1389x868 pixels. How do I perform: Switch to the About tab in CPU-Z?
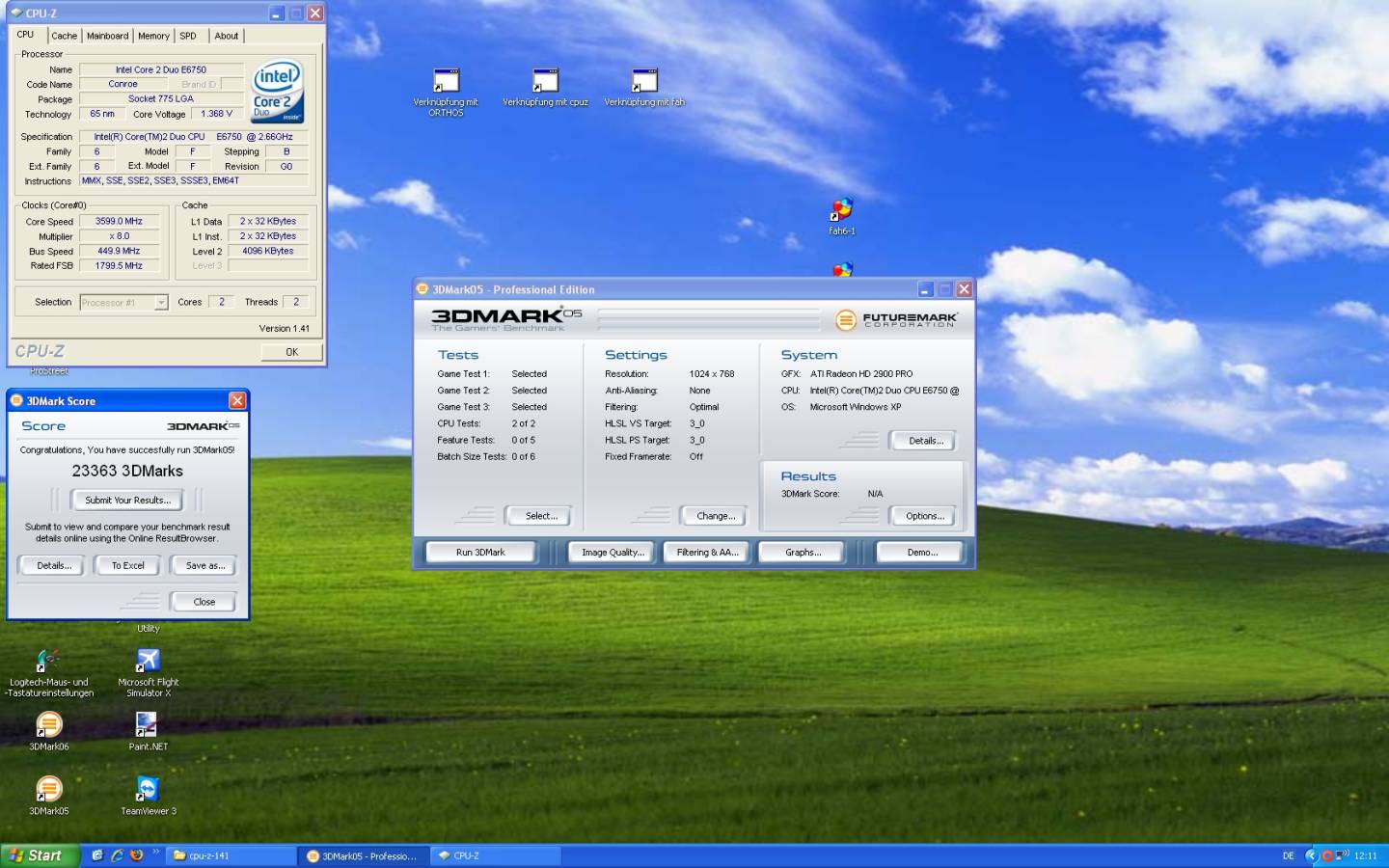point(227,36)
